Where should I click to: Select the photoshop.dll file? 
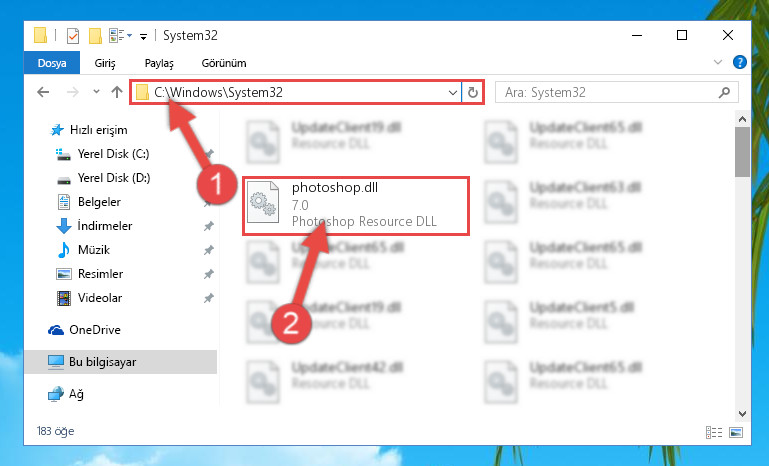356,206
